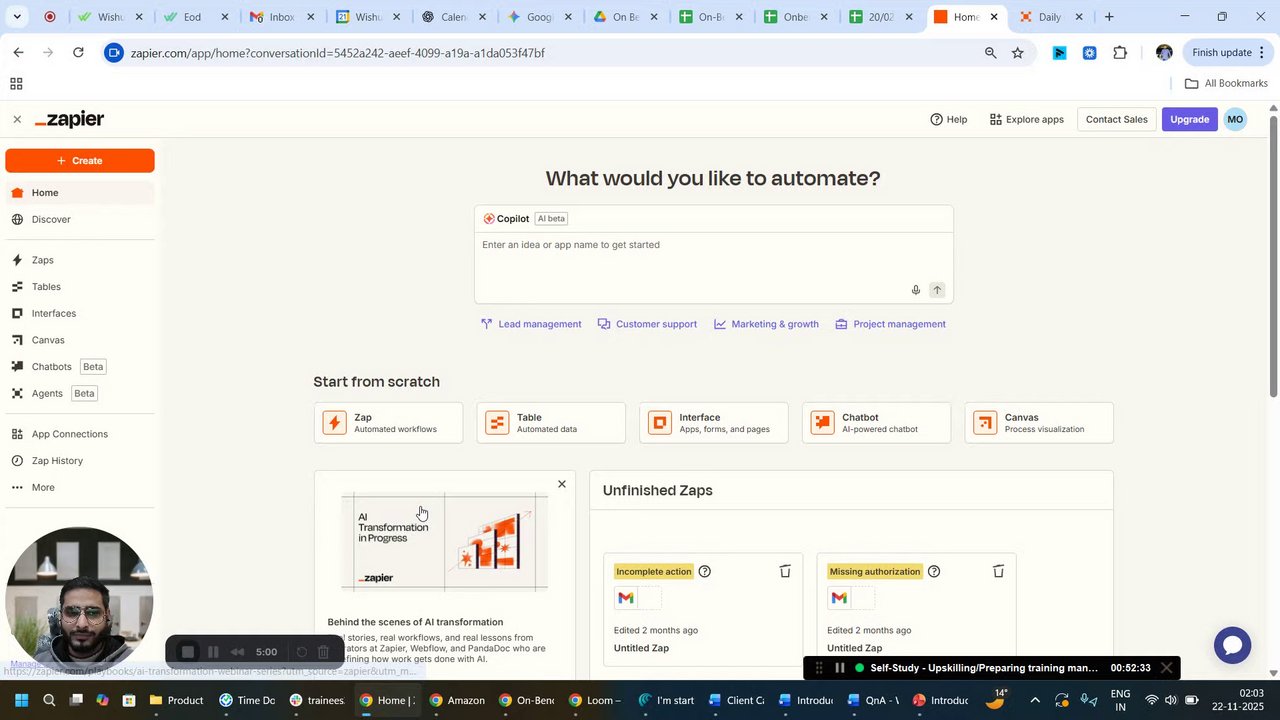
Task: Click the Contact Sales button
Action: [x=1116, y=119]
